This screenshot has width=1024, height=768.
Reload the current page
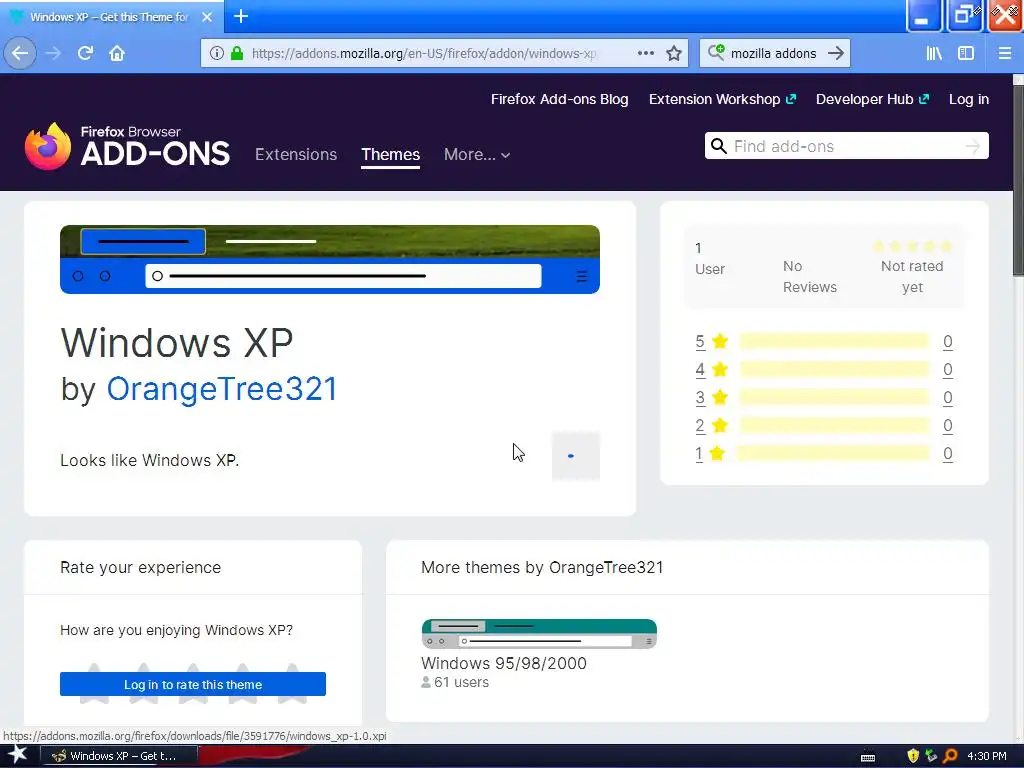point(85,53)
